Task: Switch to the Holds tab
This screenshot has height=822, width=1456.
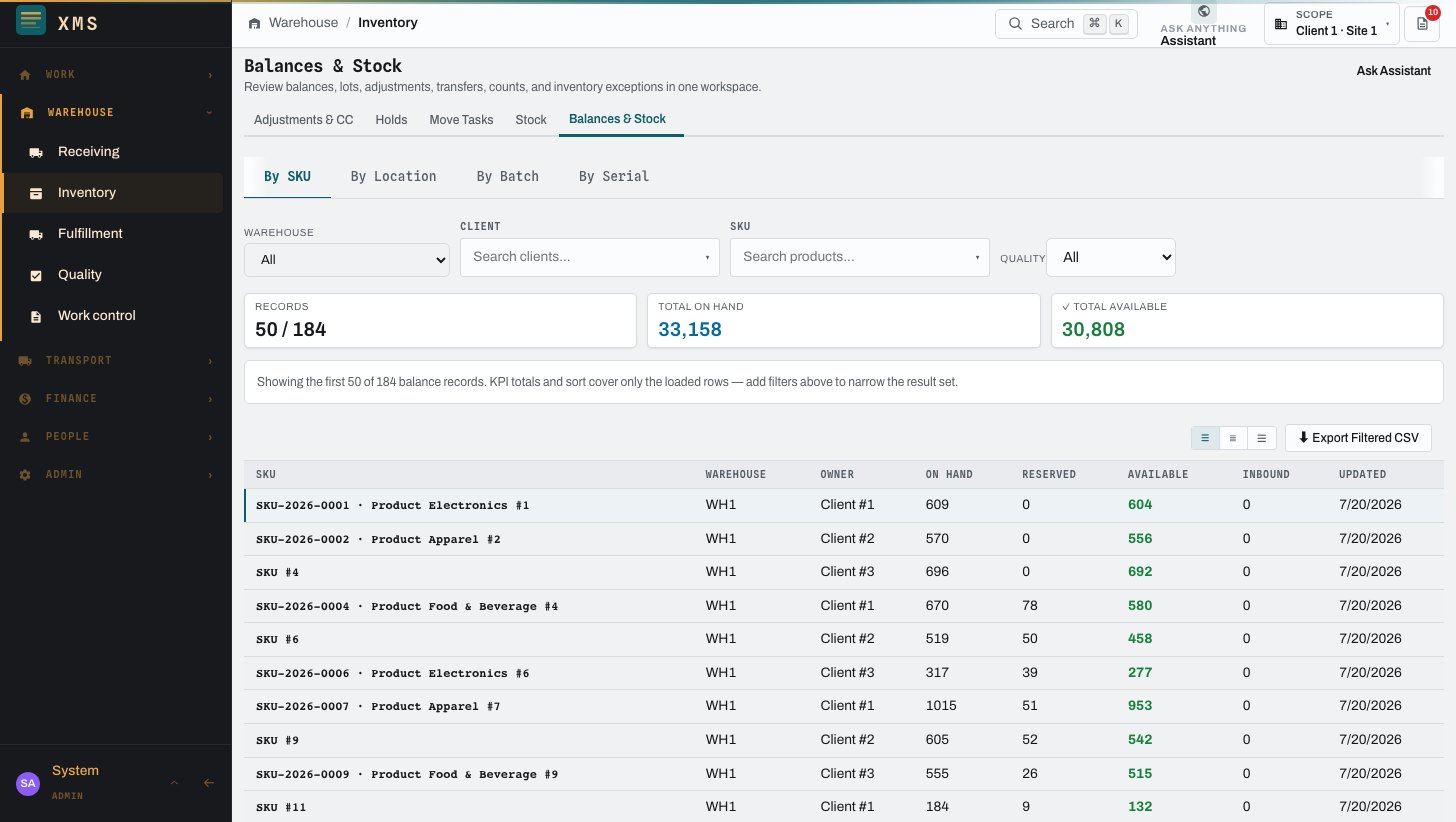Action: coord(391,119)
